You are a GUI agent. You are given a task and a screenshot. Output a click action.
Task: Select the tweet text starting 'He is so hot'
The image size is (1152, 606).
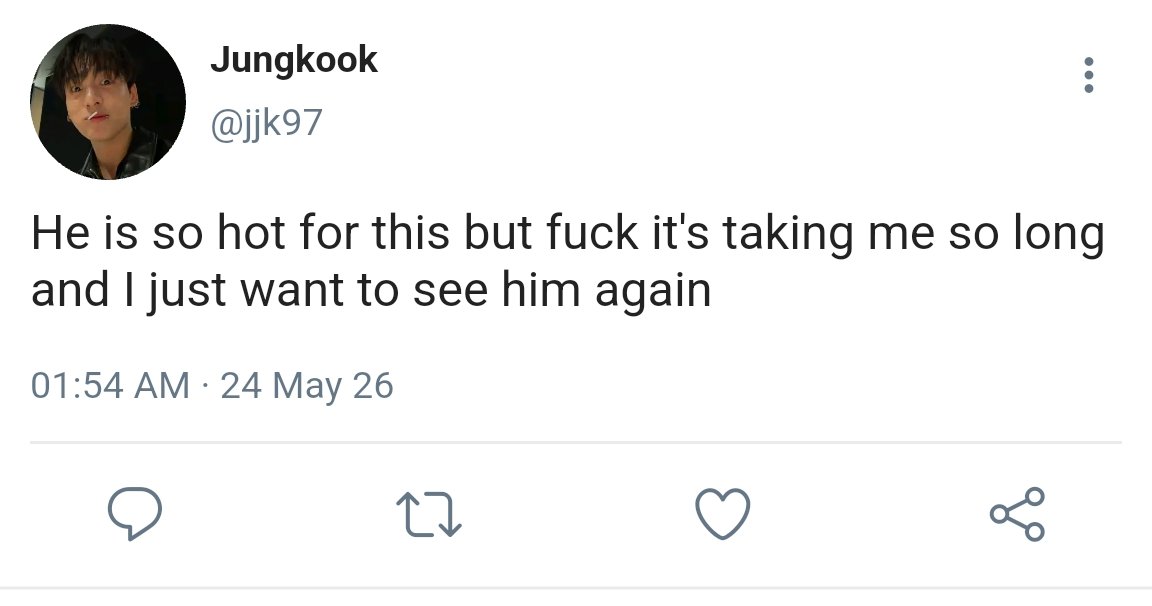tap(568, 261)
